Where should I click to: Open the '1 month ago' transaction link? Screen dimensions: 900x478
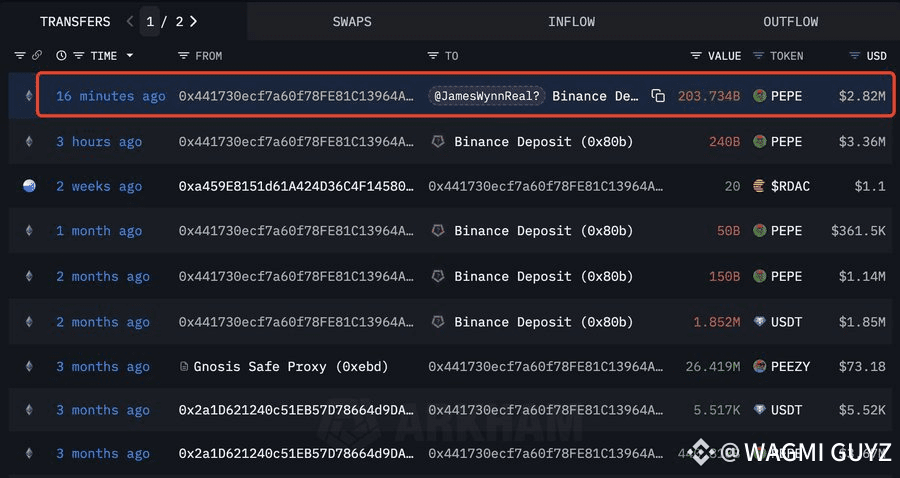coord(99,231)
